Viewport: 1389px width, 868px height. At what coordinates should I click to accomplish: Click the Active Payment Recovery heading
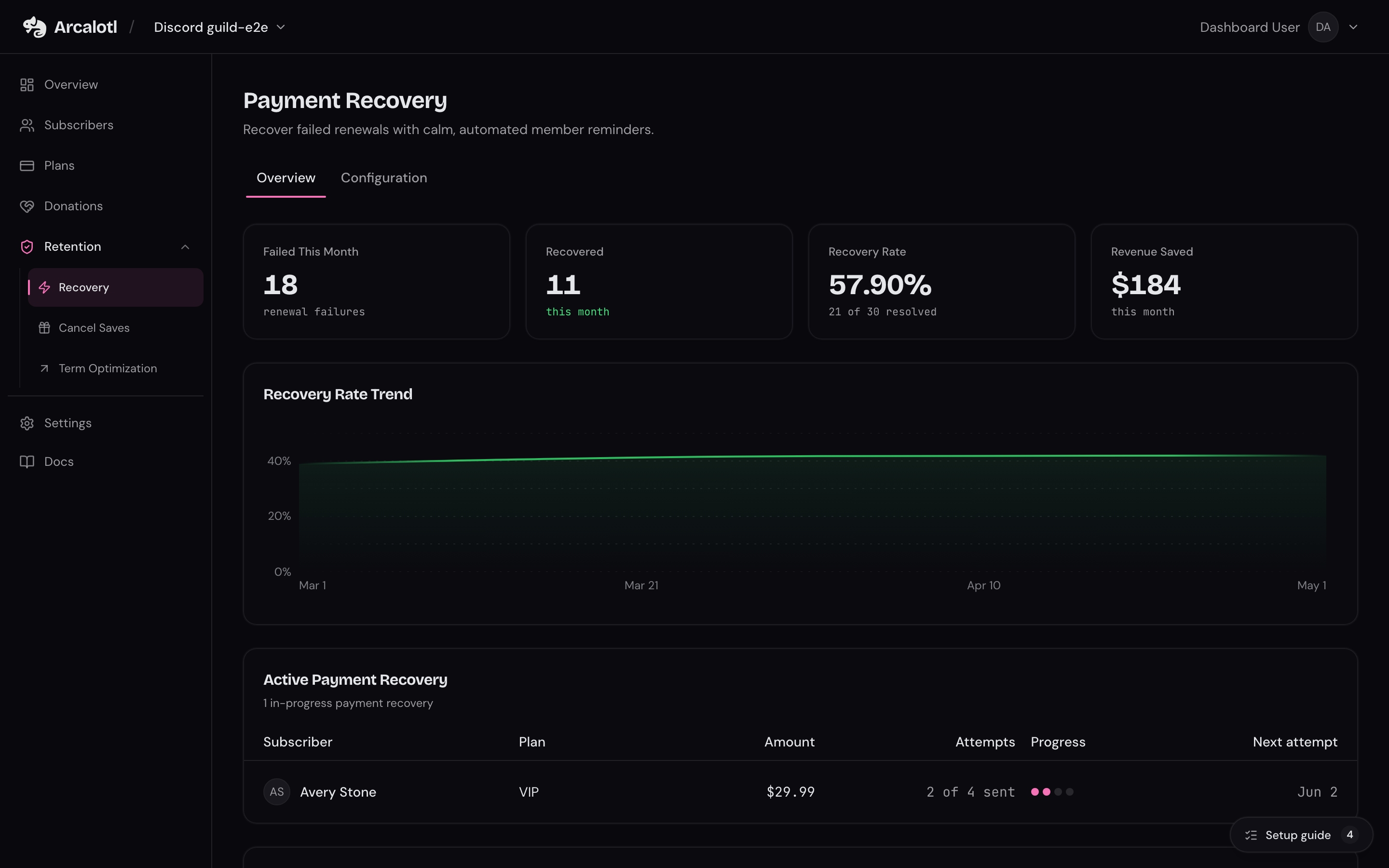click(x=355, y=680)
